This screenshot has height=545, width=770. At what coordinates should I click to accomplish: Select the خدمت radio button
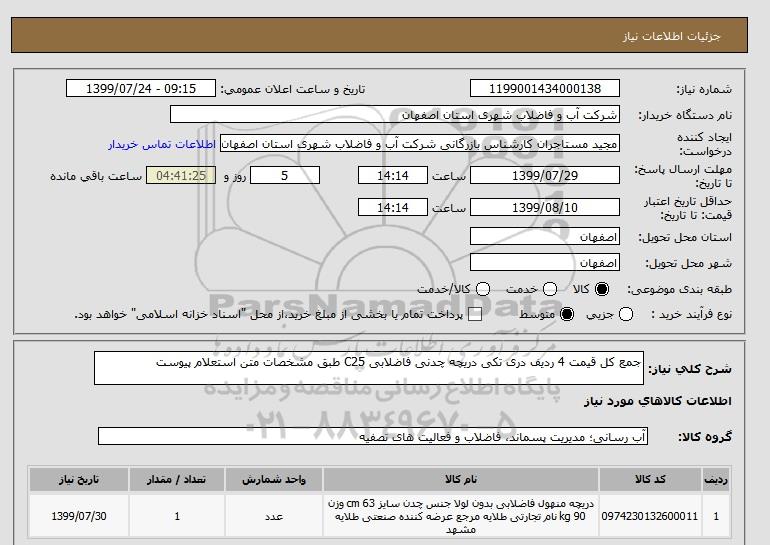[x=550, y=289]
